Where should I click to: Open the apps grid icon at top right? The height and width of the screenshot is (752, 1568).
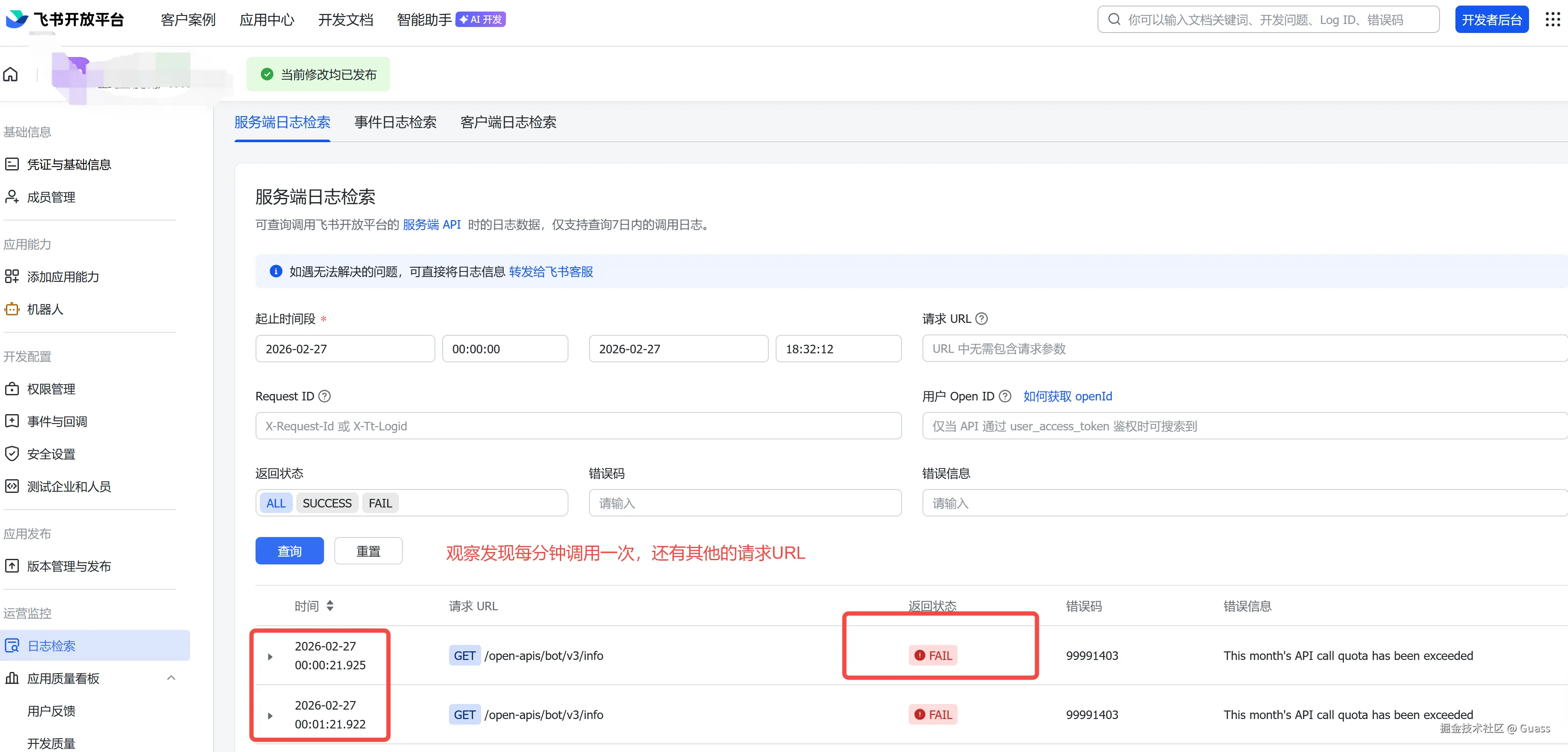click(1552, 19)
